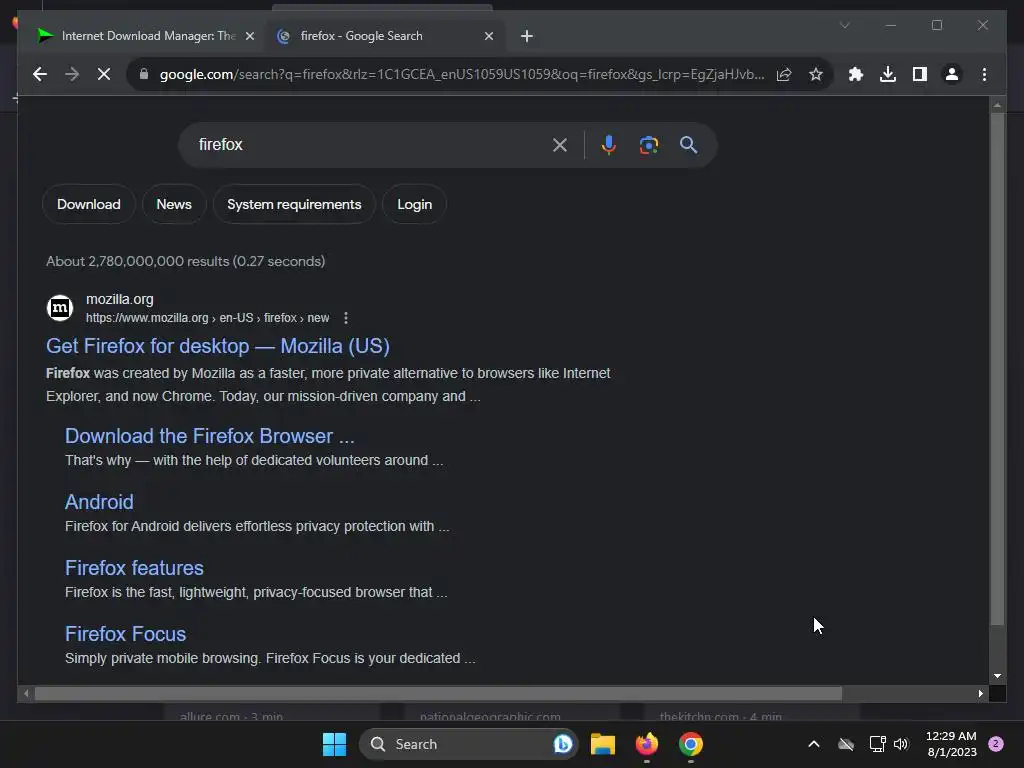Select the System requirements chip
Image resolution: width=1024 pixels, height=768 pixels.
[x=294, y=204]
